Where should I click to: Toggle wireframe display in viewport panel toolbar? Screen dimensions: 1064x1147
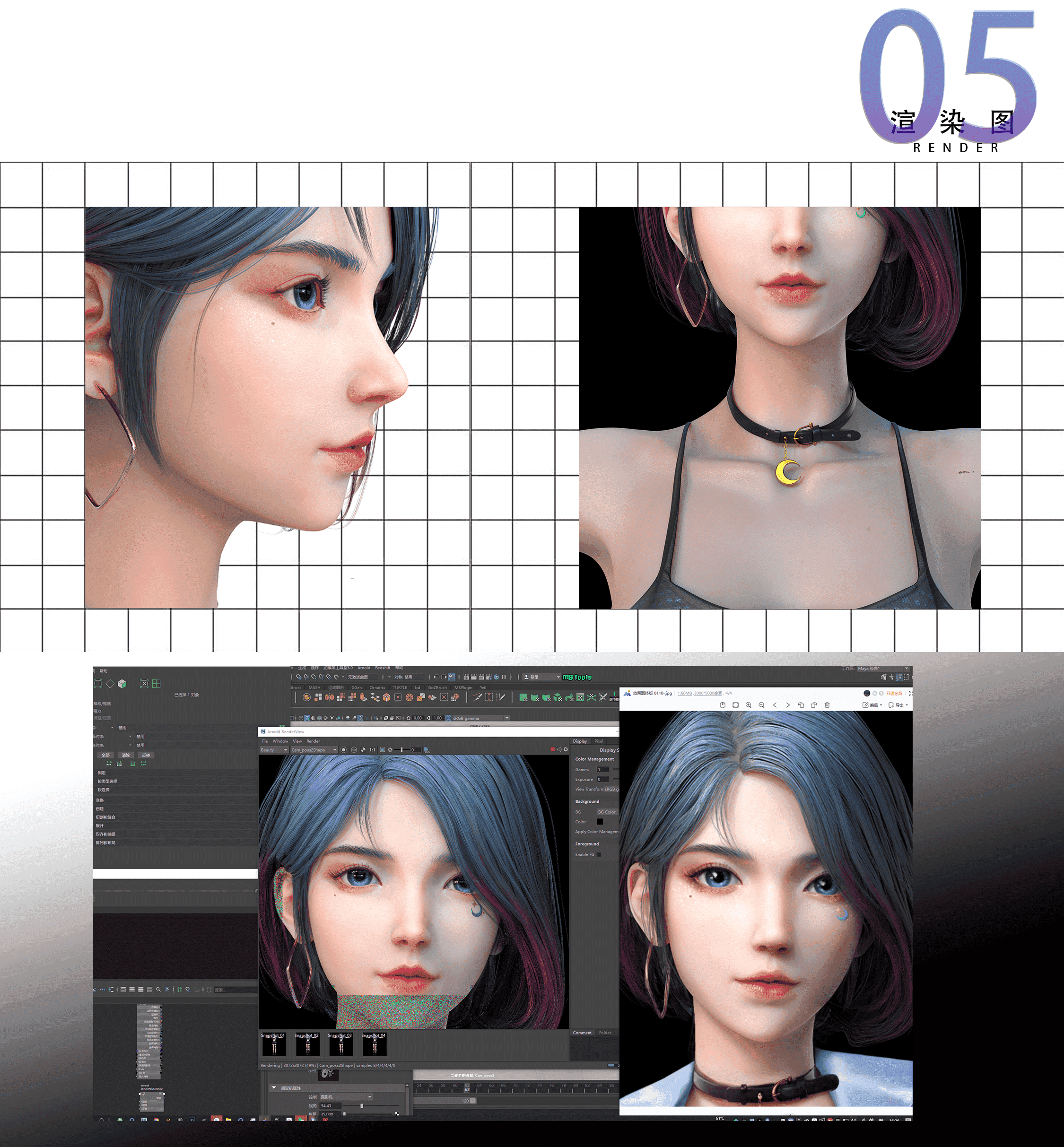tap(301, 718)
